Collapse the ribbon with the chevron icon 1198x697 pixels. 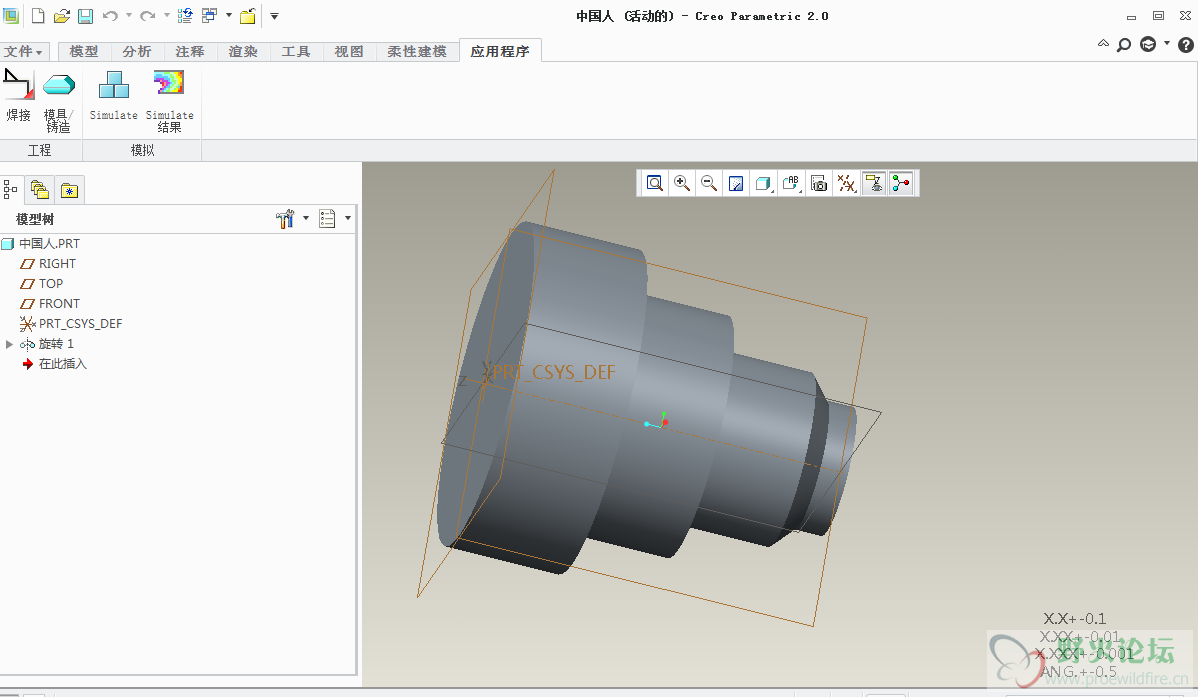tap(1103, 44)
